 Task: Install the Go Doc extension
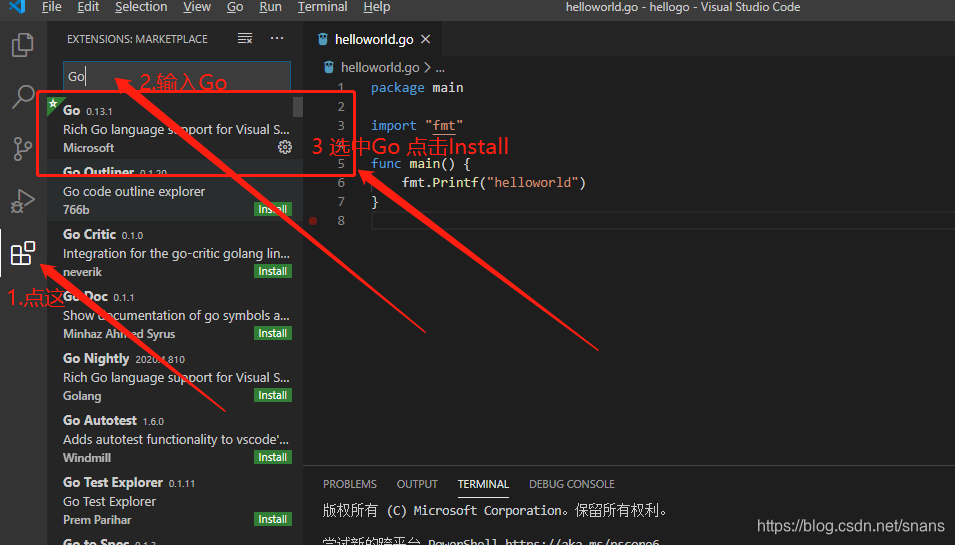[272, 333]
